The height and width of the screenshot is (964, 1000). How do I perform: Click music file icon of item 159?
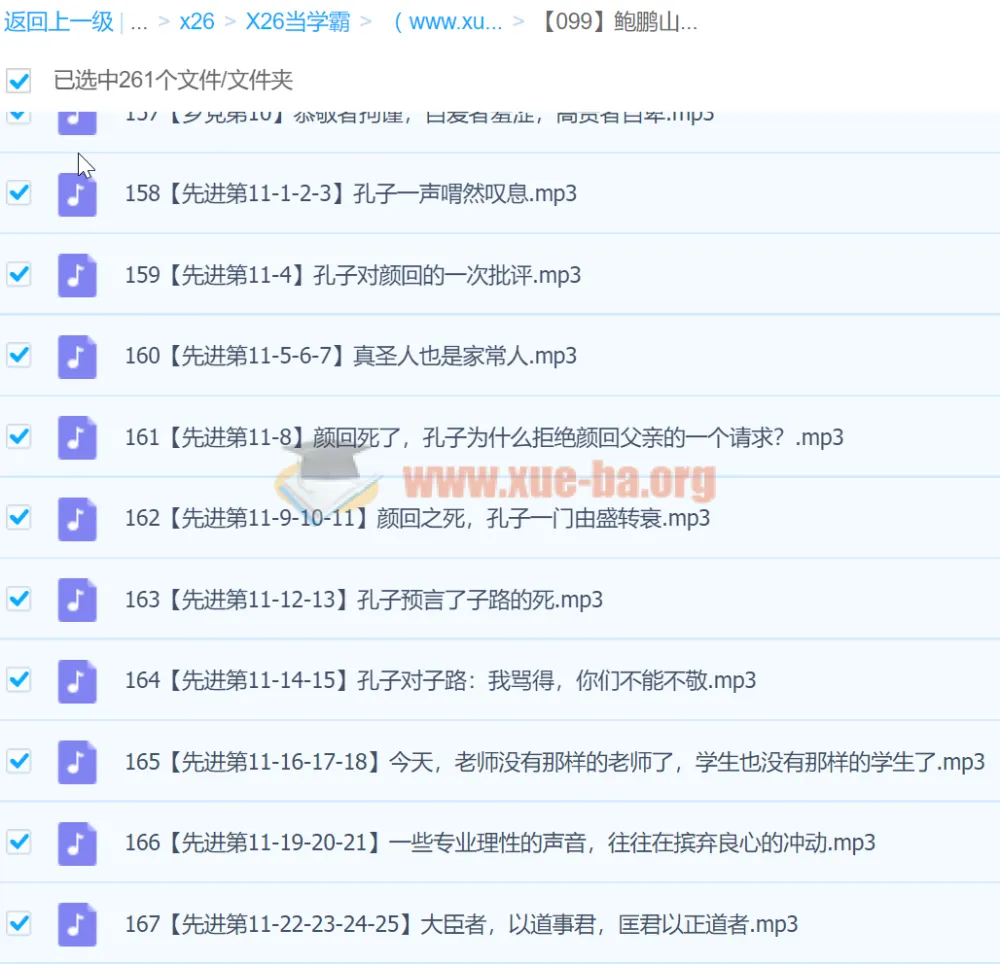tap(77, 275)
